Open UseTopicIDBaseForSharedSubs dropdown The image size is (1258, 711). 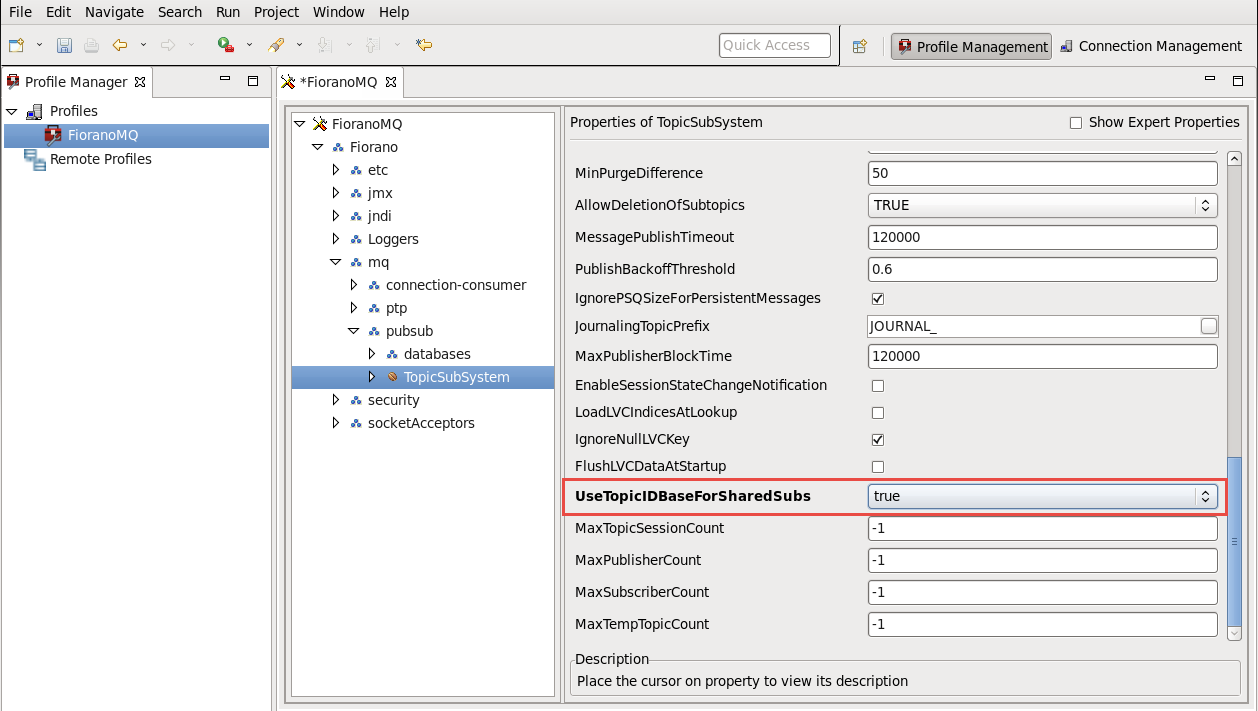point(1042,496)
